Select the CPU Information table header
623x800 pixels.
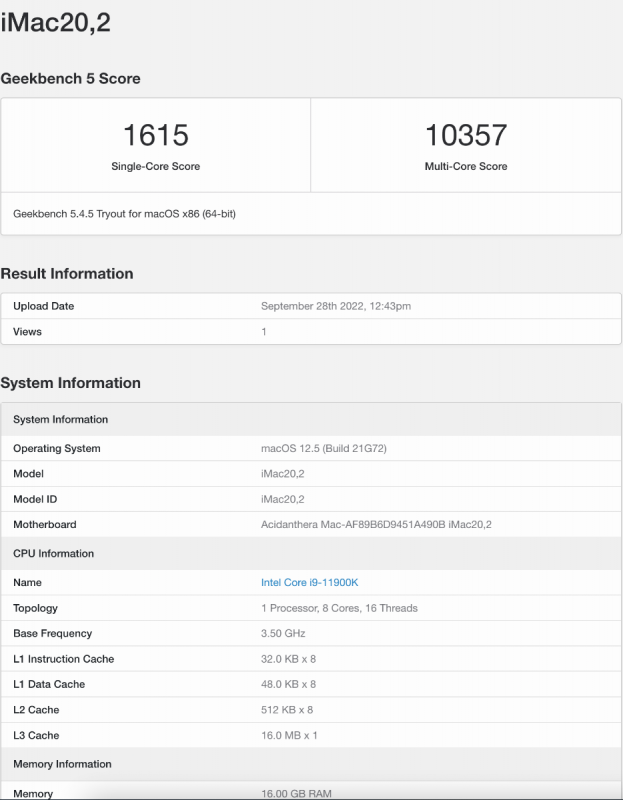pos(53,554)
